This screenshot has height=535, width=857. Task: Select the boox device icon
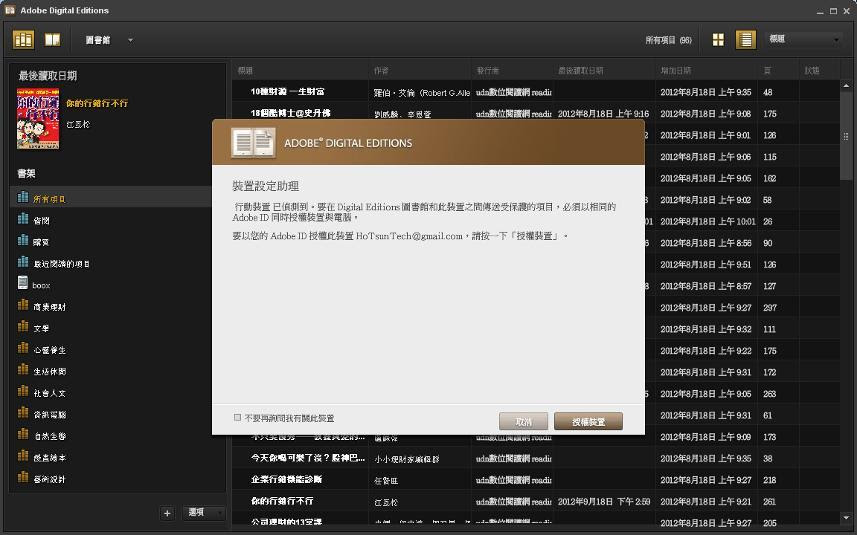(x=23, y=283)
